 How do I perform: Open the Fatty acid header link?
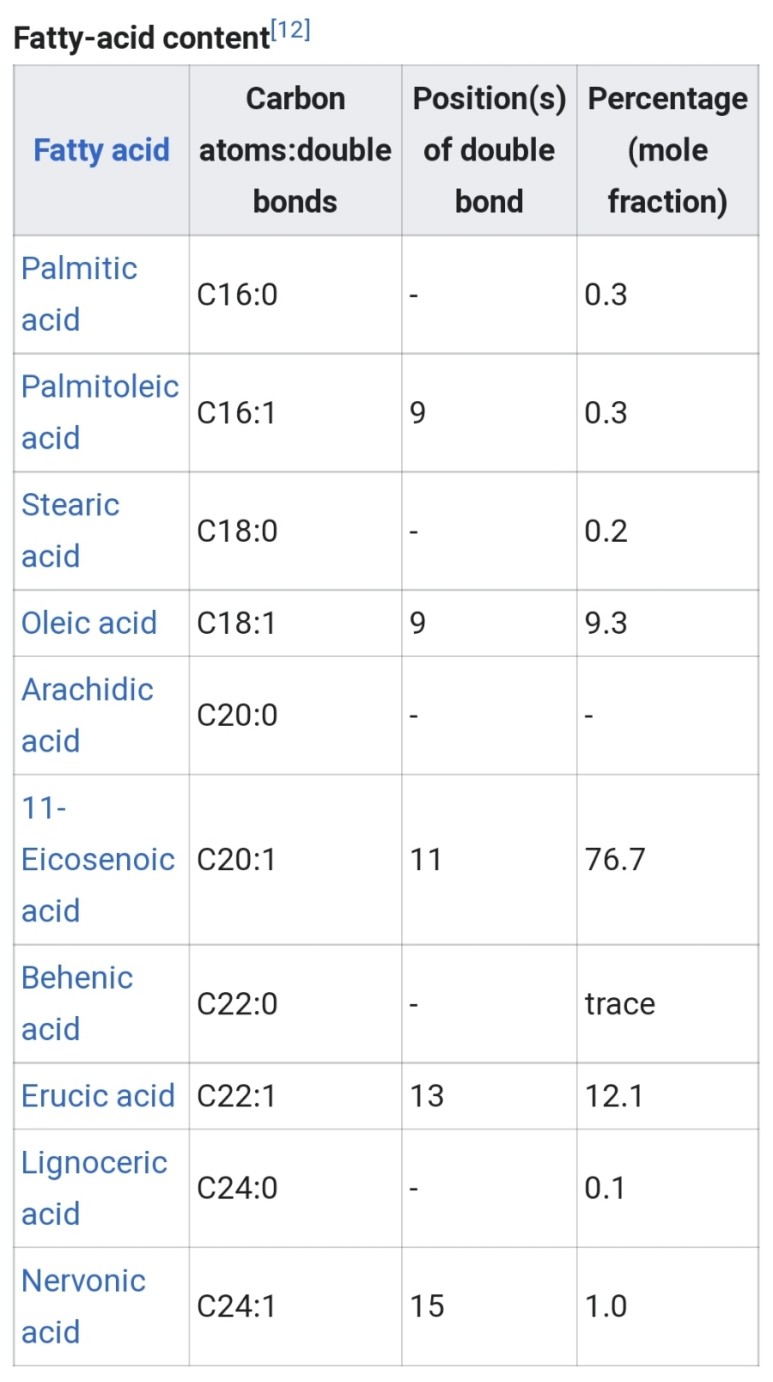point(101,150)
